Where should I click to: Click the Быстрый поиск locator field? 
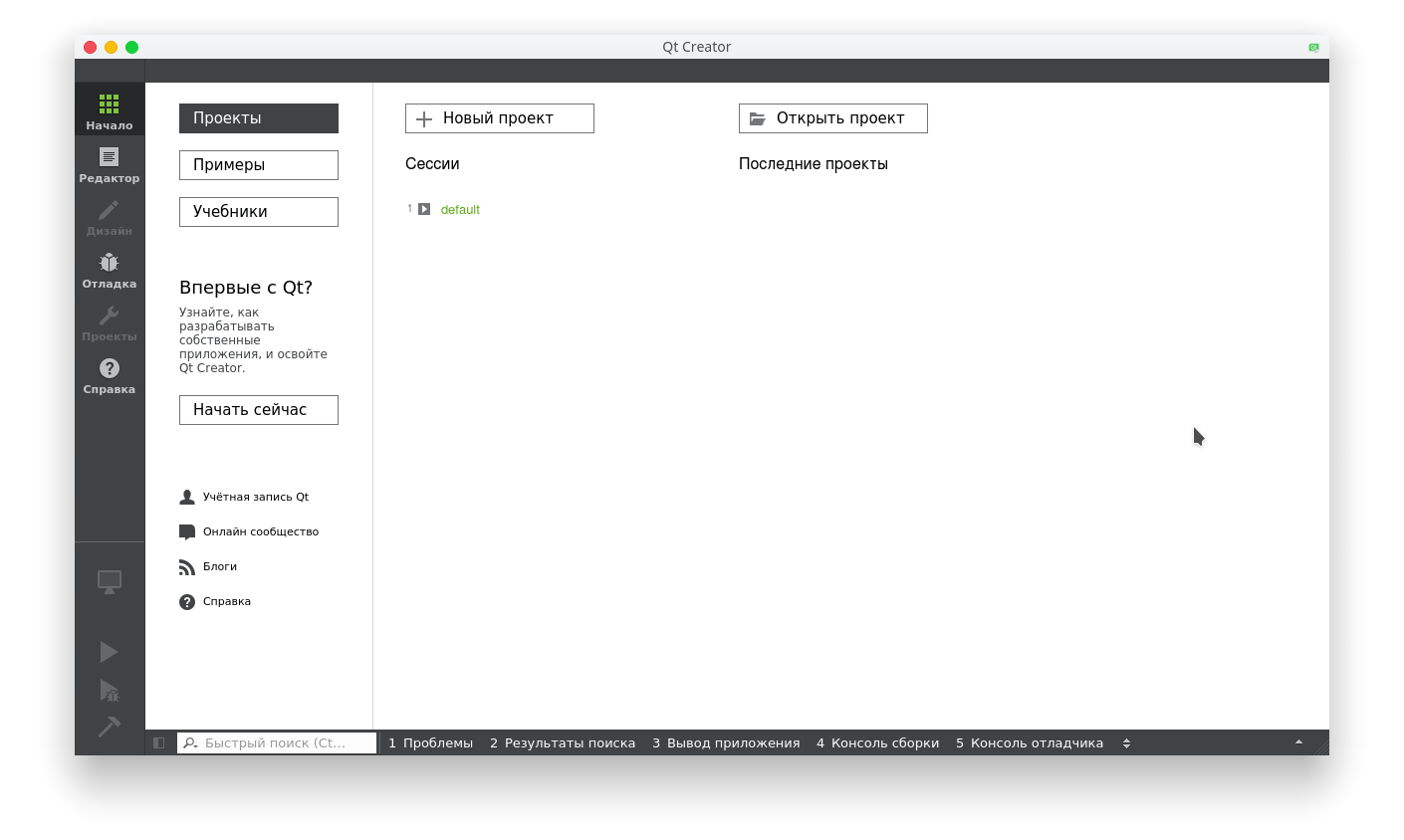pyautogui.click(x=277, y=743)
